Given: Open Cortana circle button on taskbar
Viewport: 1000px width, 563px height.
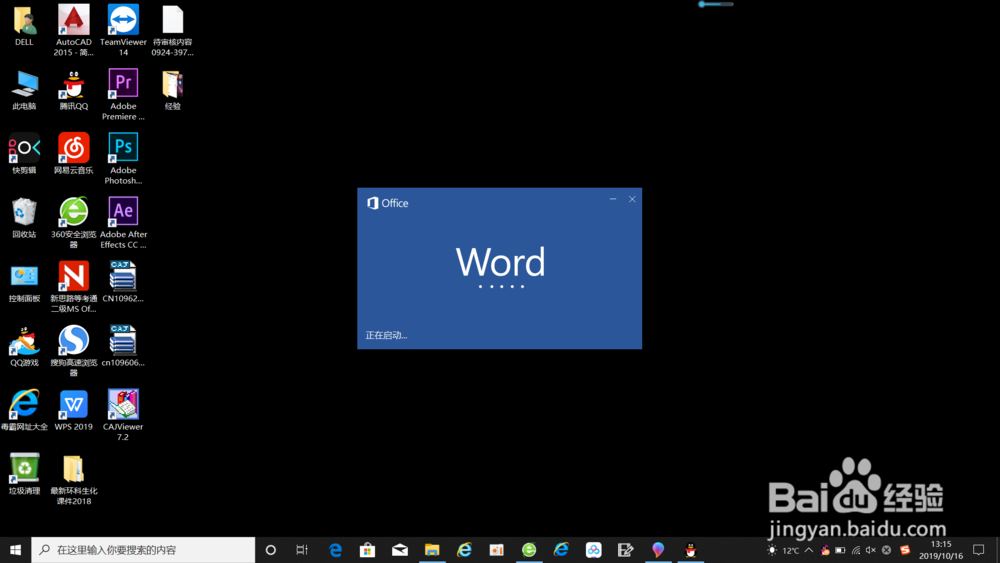Looking at the screenshot, I should click(270, 550).
